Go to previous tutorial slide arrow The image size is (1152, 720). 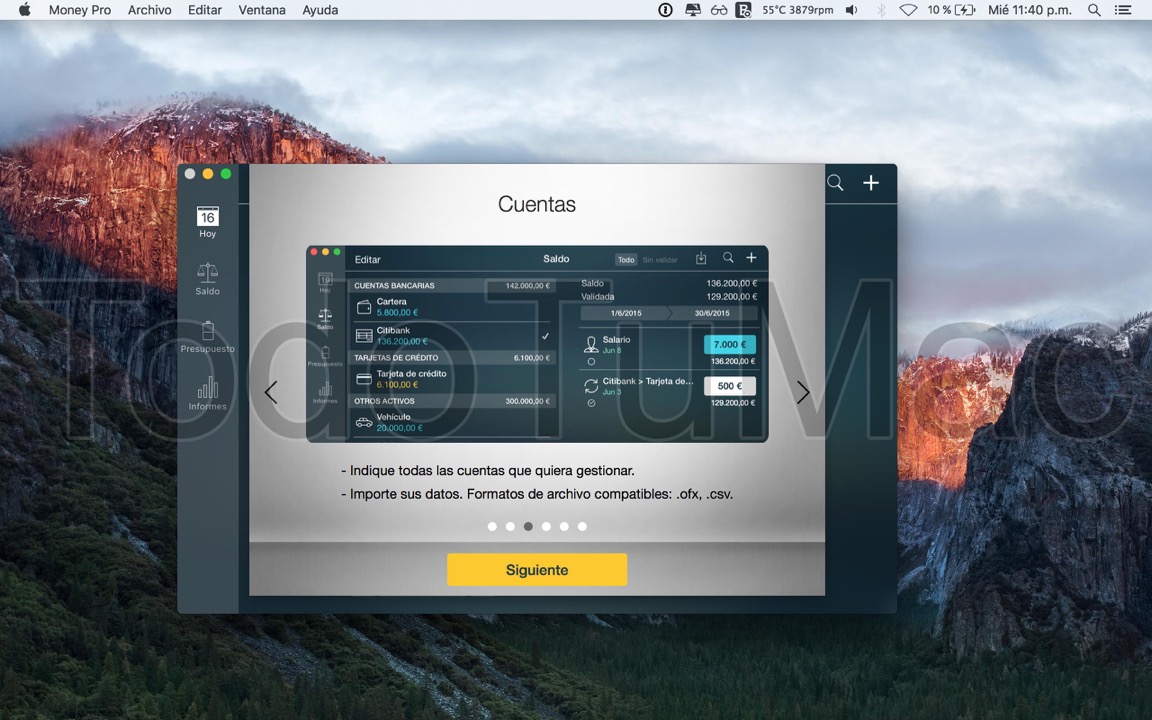click(x=271, y=392)
